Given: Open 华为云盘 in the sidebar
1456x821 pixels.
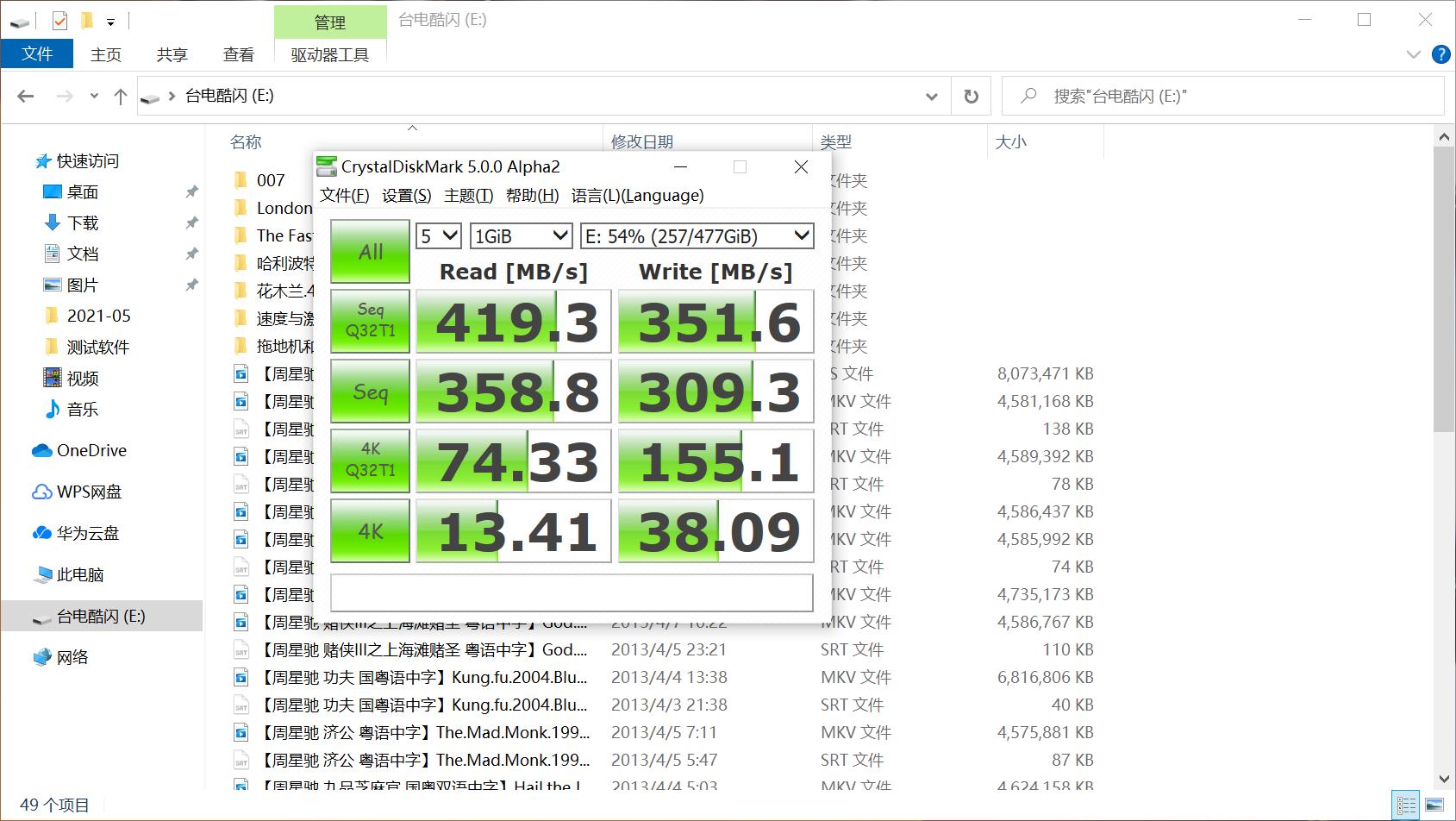Looking at the screenshot, I should [87, 533].
